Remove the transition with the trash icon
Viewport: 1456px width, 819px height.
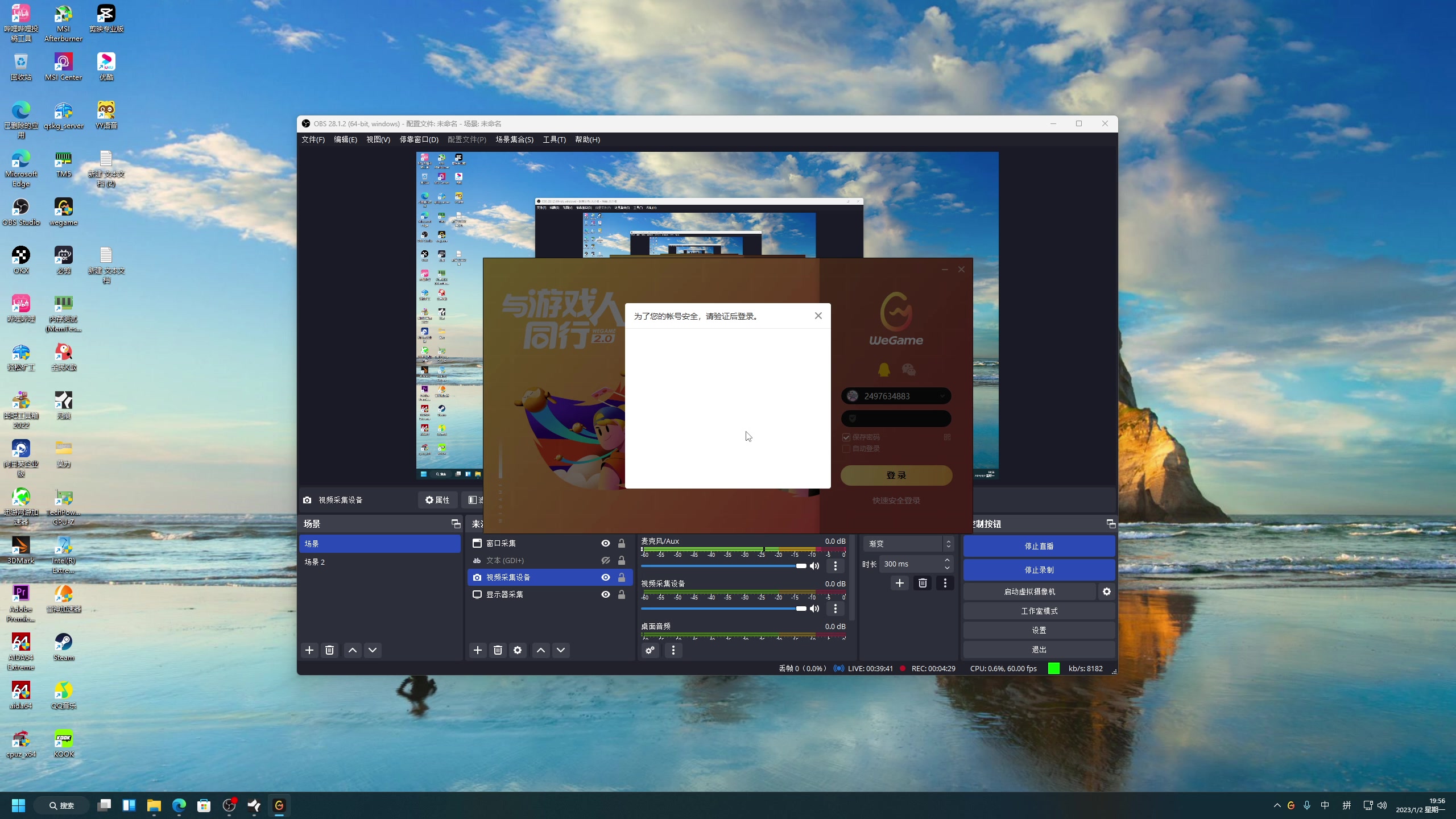tap(923, 583)
